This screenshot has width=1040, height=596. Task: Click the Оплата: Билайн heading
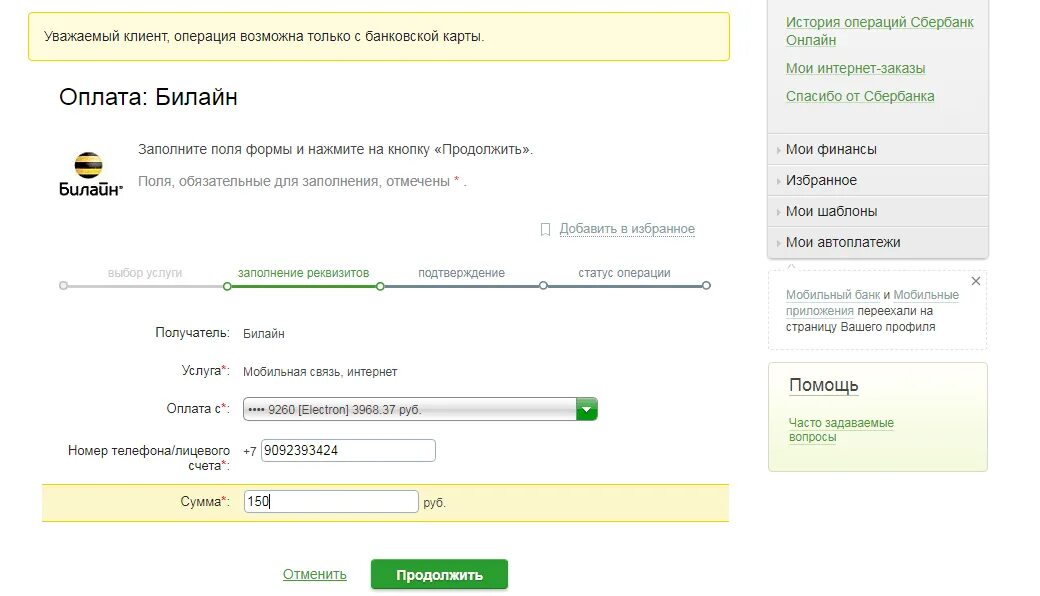pyautogui.click(x=148, y=97)
